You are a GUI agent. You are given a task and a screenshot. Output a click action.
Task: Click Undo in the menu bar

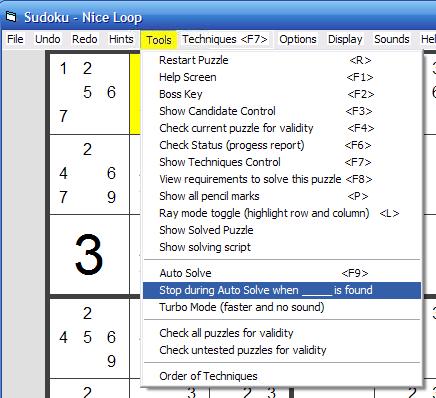(48, 39)
